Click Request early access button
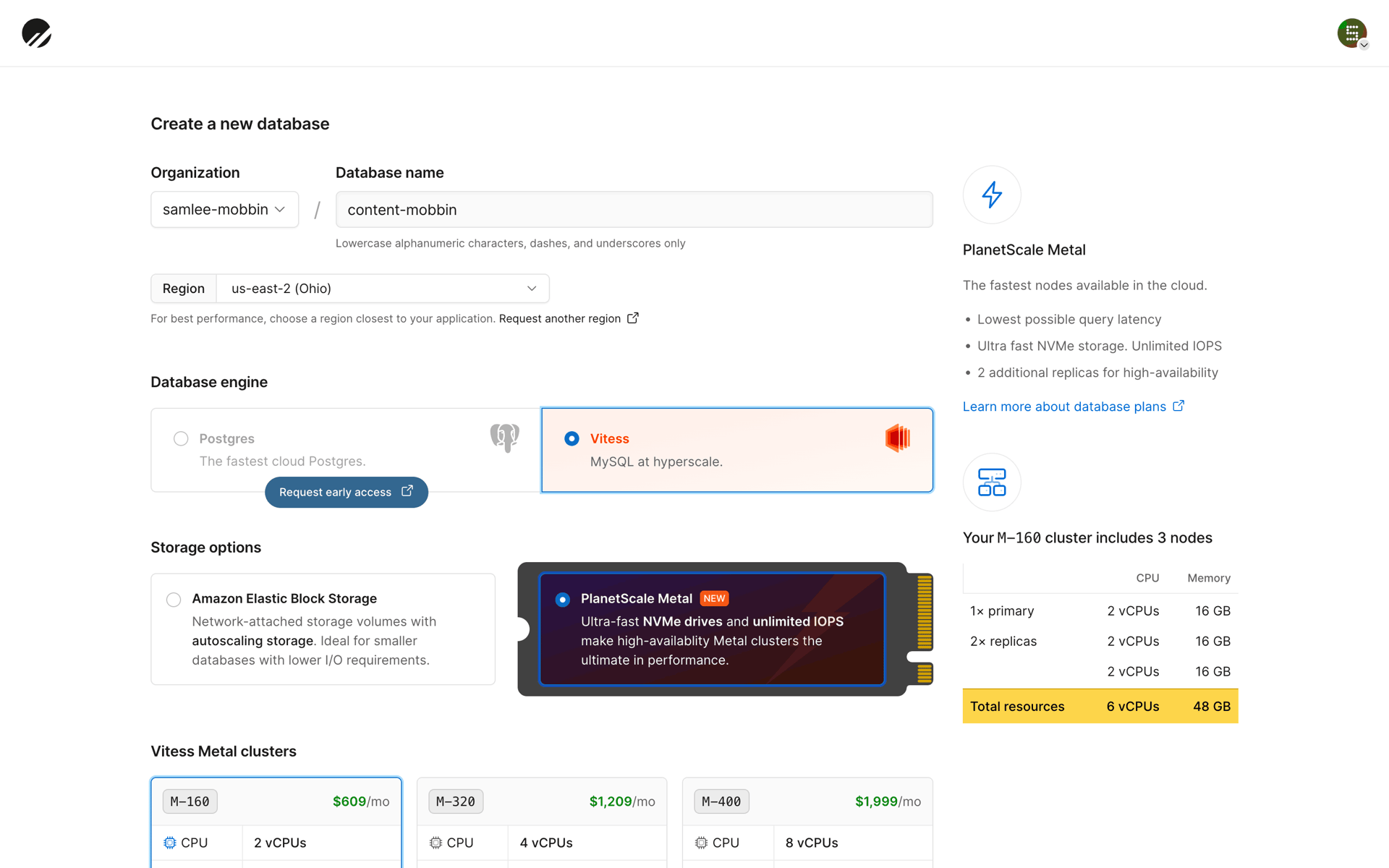The width and height of the screenshot is (1389, 868). point(346,492)
